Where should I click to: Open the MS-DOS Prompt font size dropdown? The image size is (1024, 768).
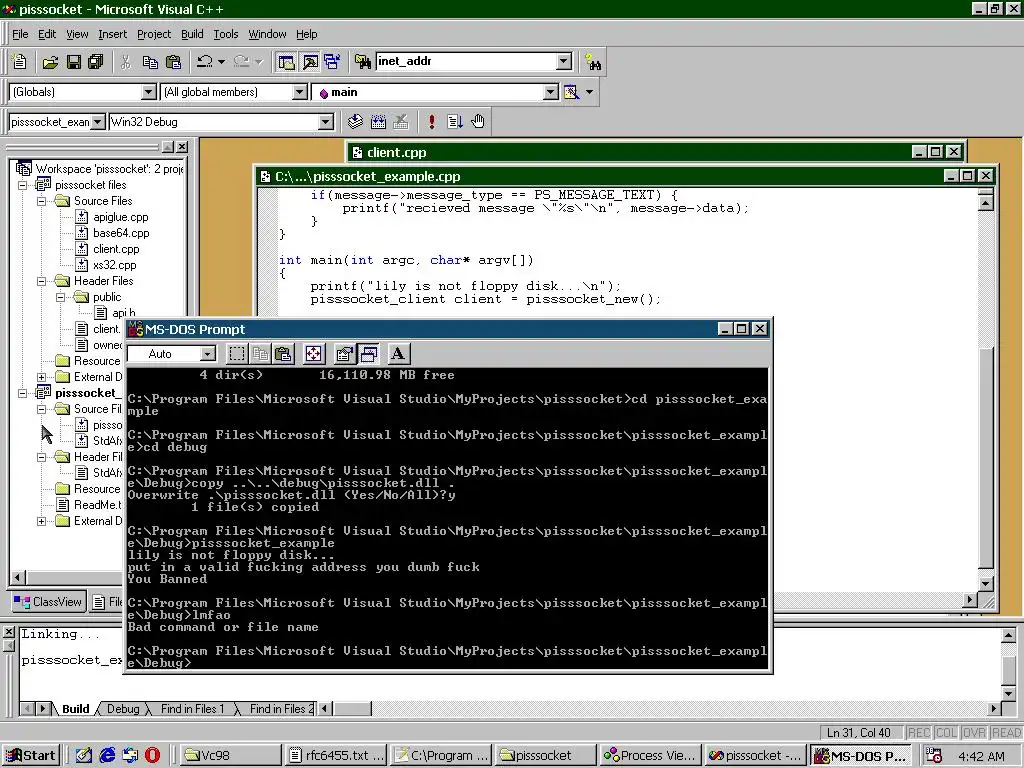tap(208, 354)
